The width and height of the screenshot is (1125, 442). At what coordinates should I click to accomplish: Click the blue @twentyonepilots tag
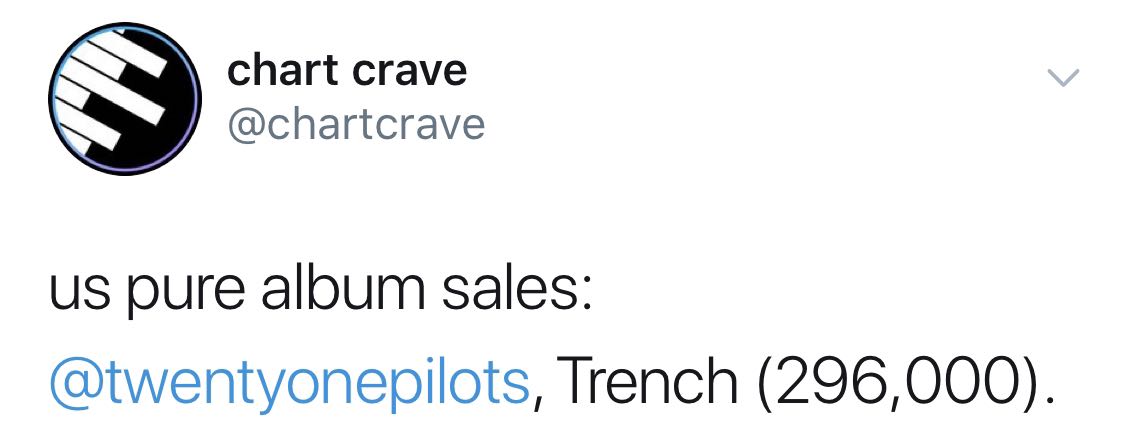[288, 382]
